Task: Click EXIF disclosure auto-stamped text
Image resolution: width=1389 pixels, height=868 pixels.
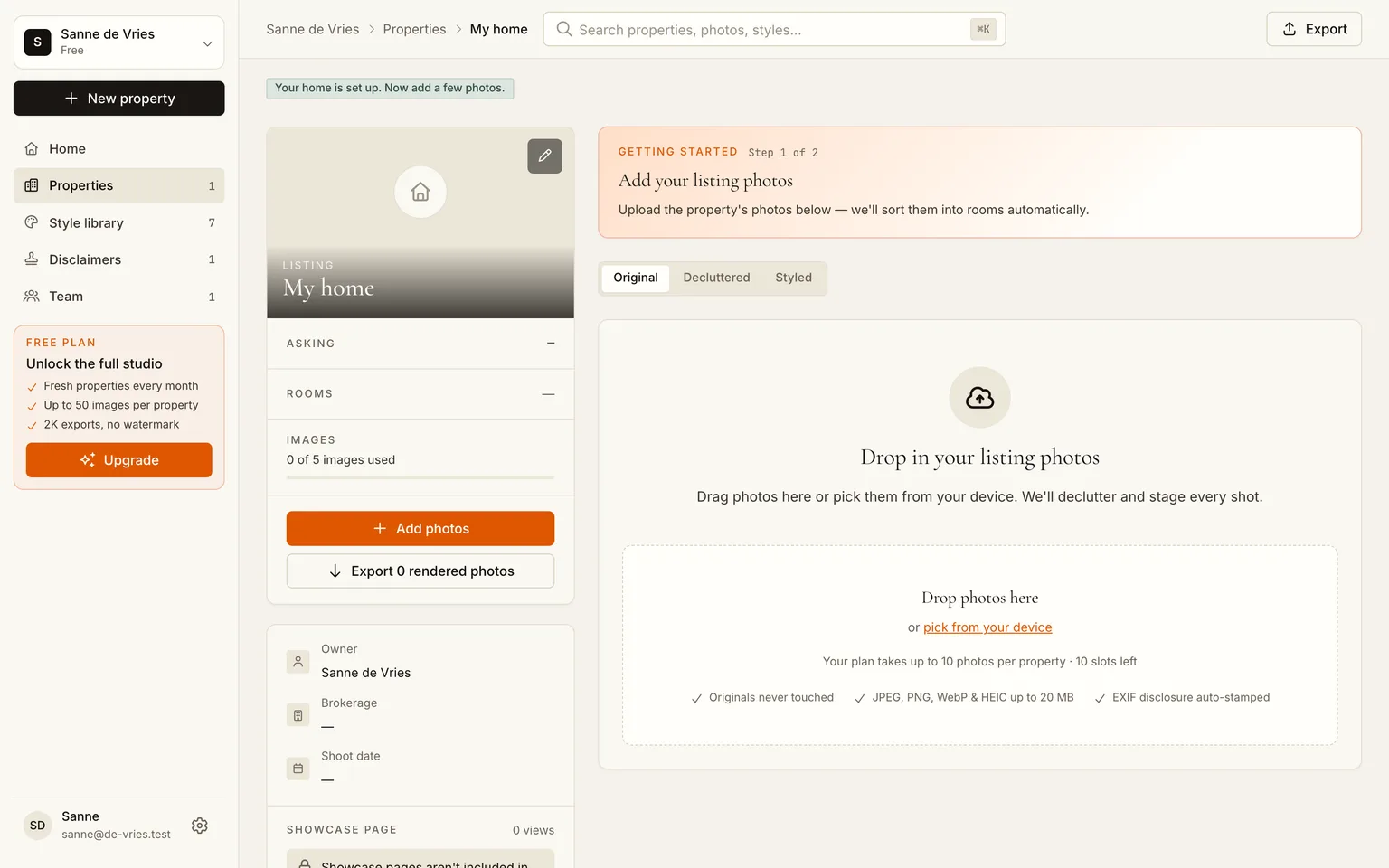Action: [x=1191, y=697]
